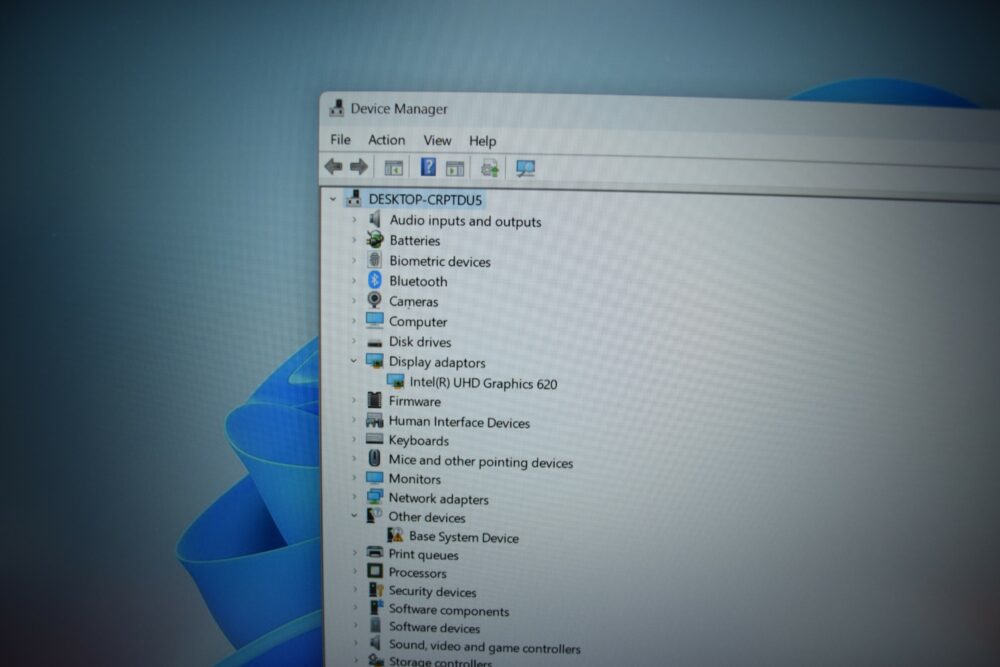Select the Computer category label
Screen dimensions: 1000x667
pos(418,322)
